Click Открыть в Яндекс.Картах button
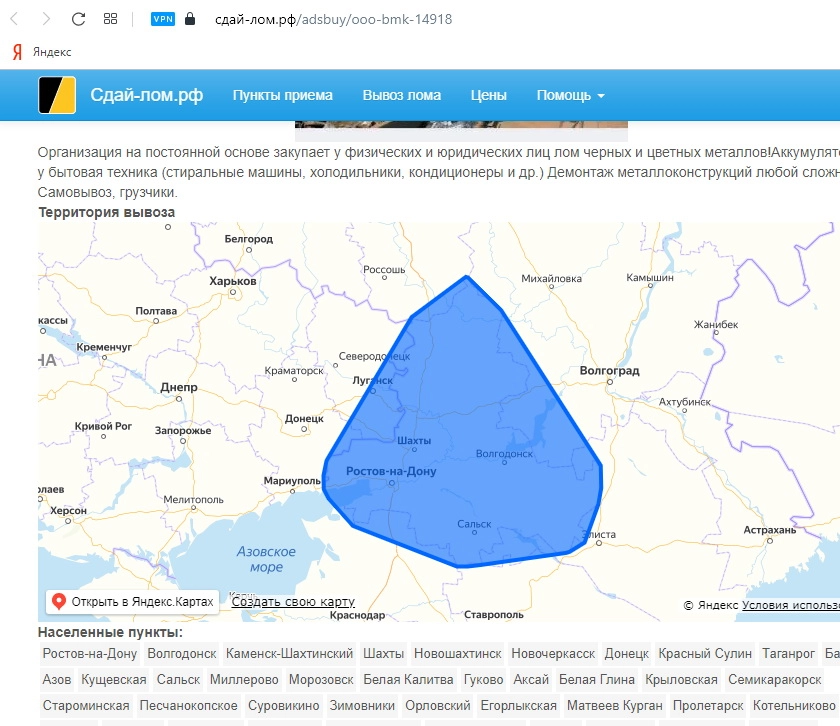 coord(132,601)
